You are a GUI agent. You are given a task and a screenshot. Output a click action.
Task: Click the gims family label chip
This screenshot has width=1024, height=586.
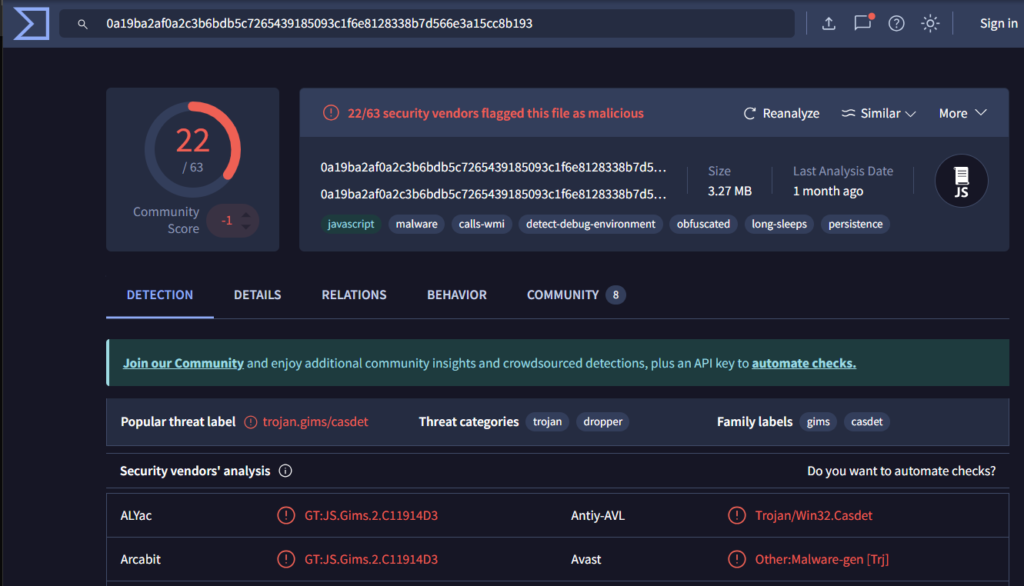tap(818, 422)
